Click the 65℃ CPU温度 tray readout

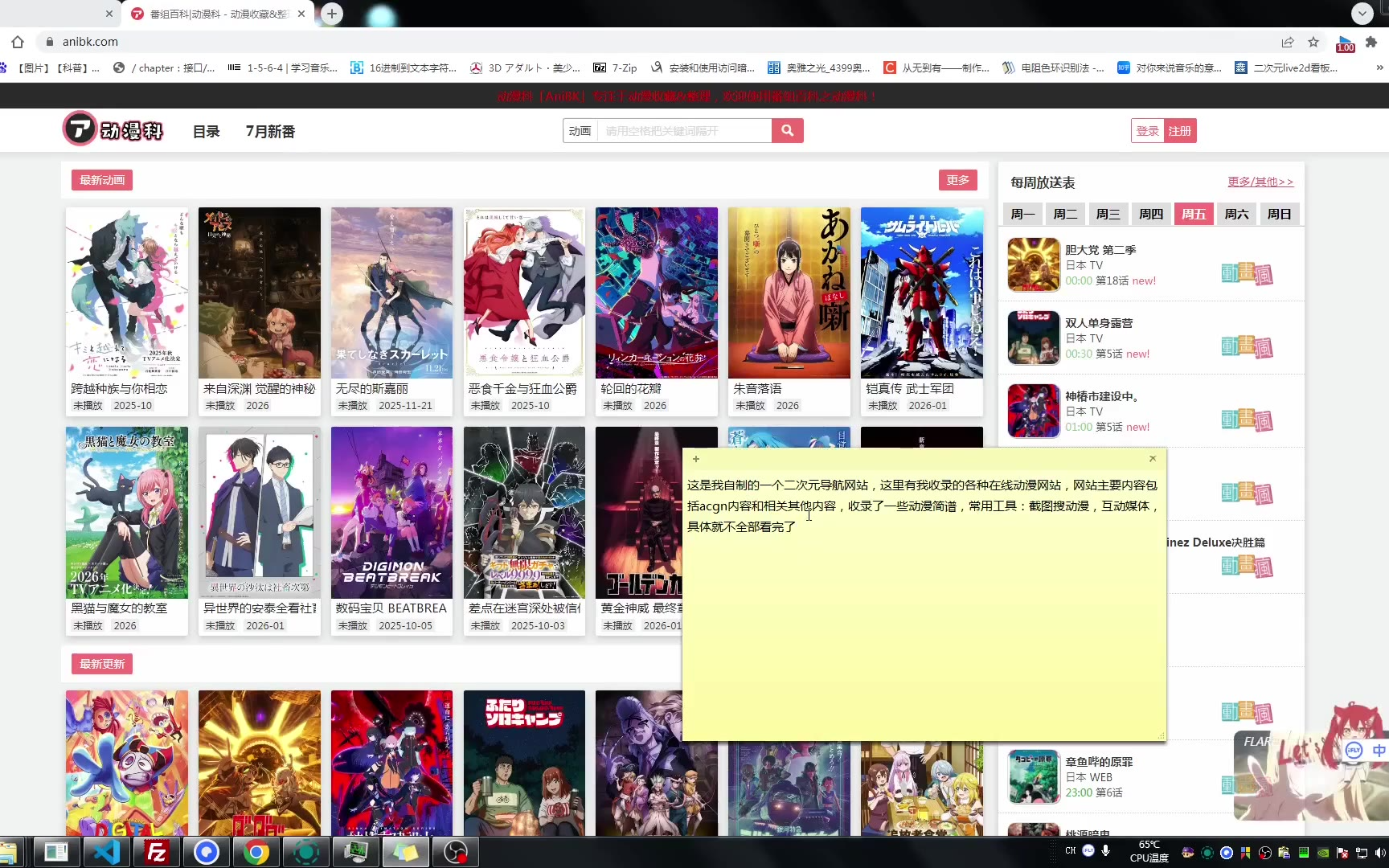[x=1149, y=851]
